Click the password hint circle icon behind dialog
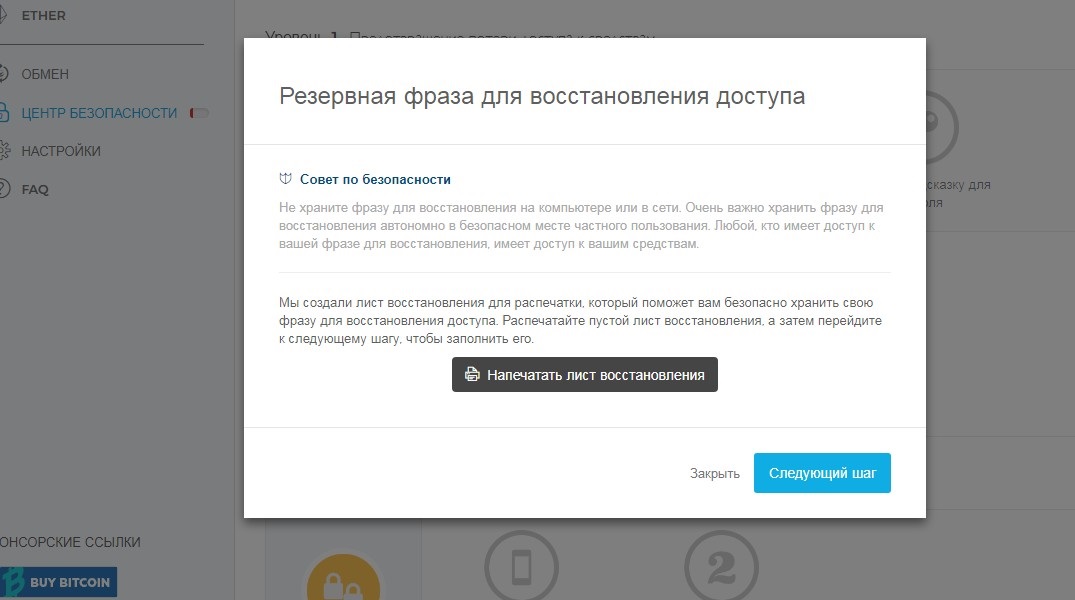 point(942,127)
